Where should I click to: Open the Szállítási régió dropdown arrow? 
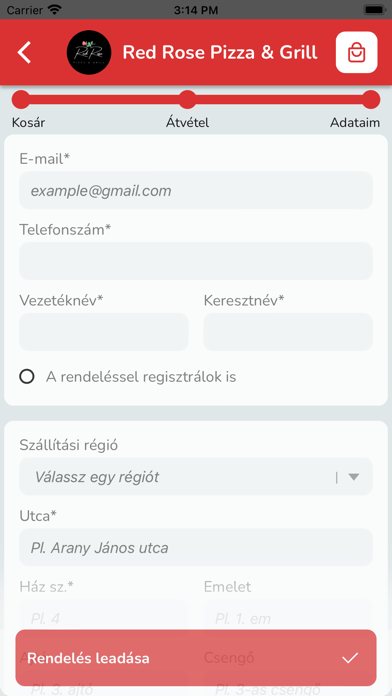click(x=353, y=477)
